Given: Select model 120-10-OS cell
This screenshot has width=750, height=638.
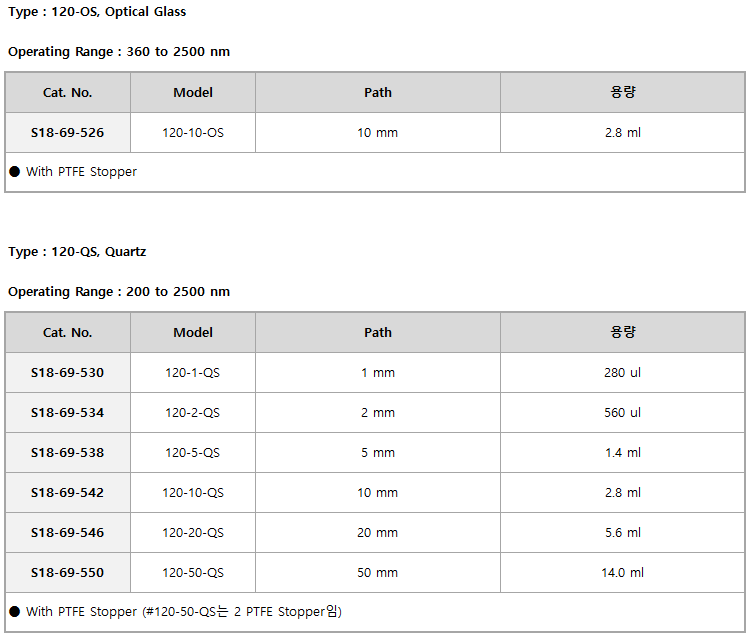Looking at the screenshot, I should (192, 132).
